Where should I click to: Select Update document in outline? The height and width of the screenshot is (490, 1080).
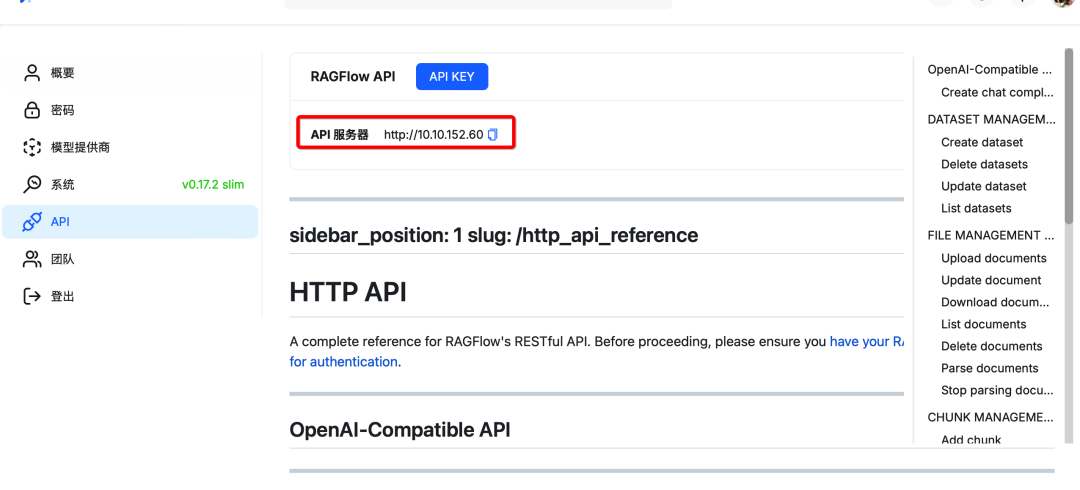tap(991, 280)
